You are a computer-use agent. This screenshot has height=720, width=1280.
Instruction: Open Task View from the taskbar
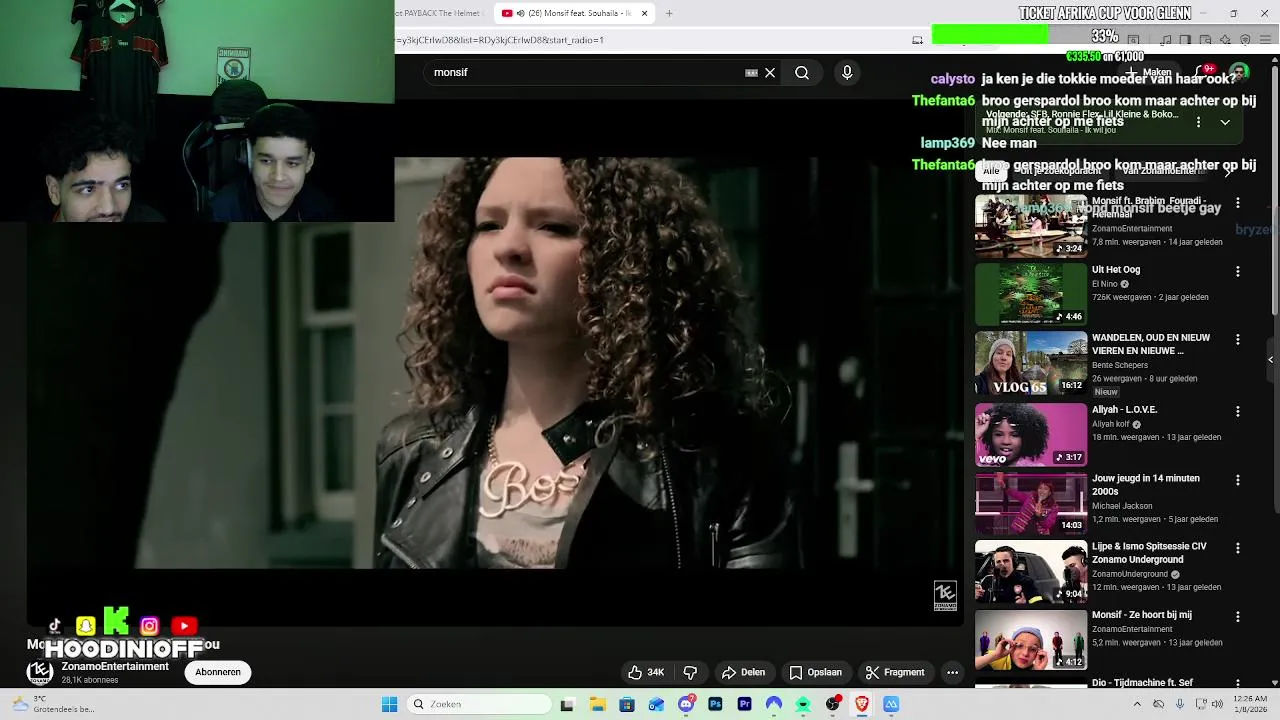(x=568, y=704)
